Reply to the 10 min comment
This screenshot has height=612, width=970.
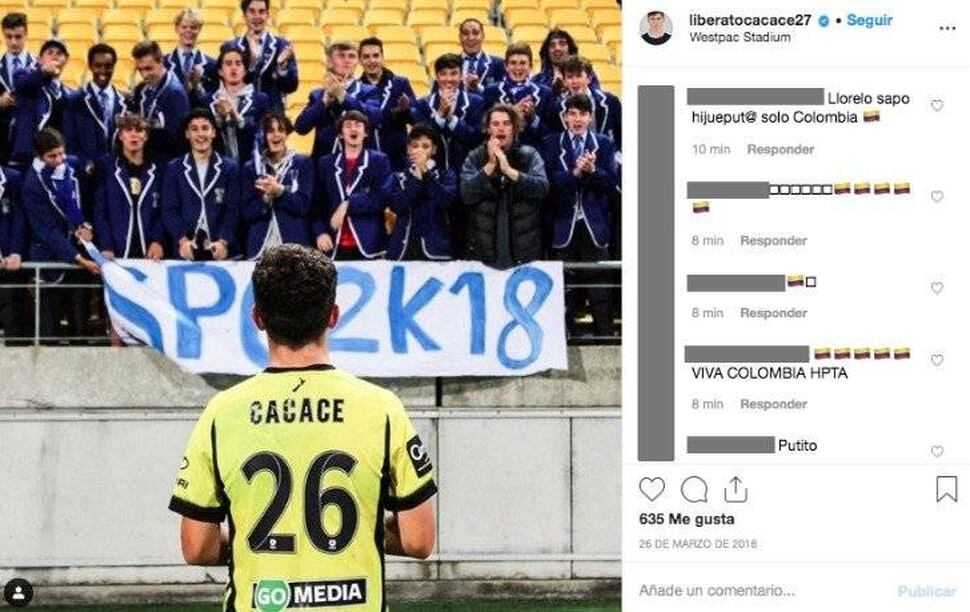(x=780, y=149)
